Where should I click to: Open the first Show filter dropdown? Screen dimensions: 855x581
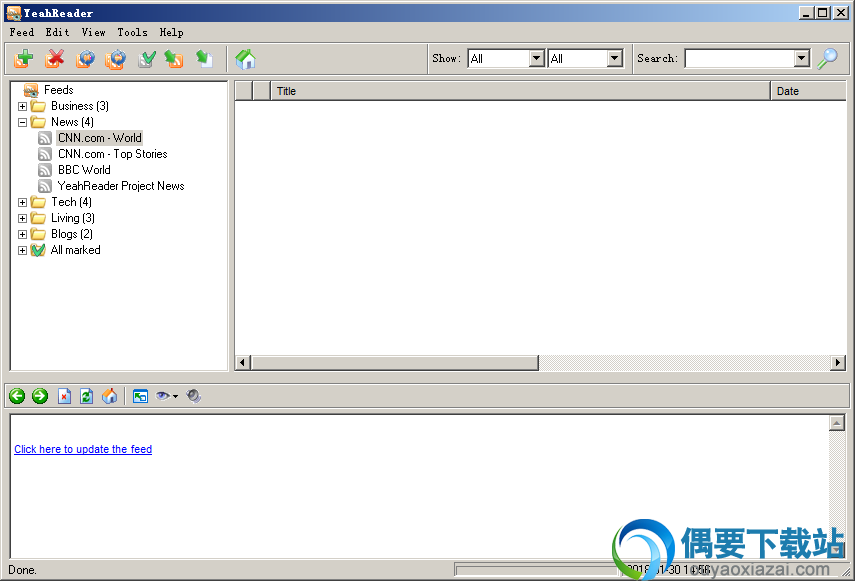pos(537,58)
